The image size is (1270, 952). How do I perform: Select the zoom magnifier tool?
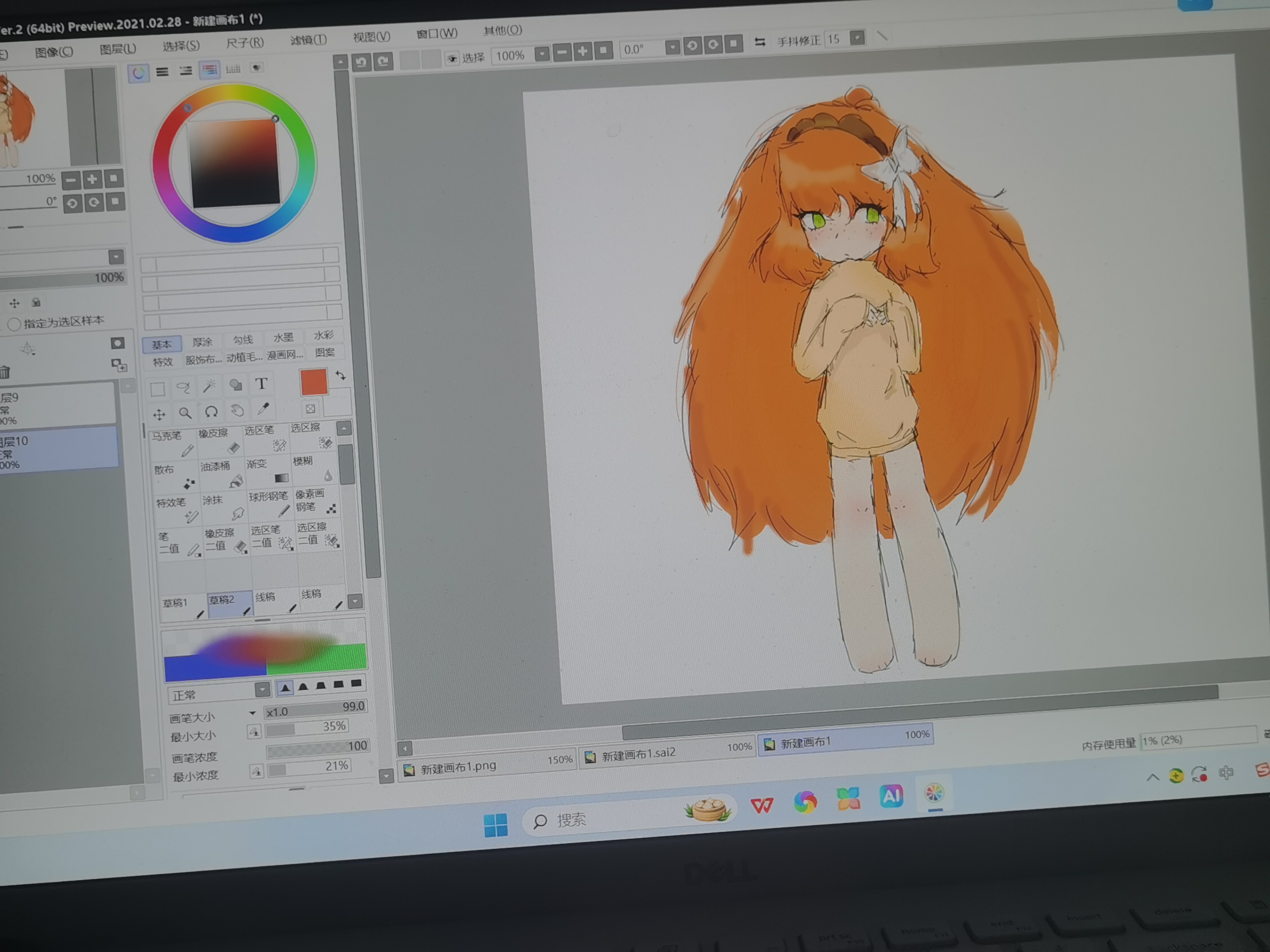(185, 413)
